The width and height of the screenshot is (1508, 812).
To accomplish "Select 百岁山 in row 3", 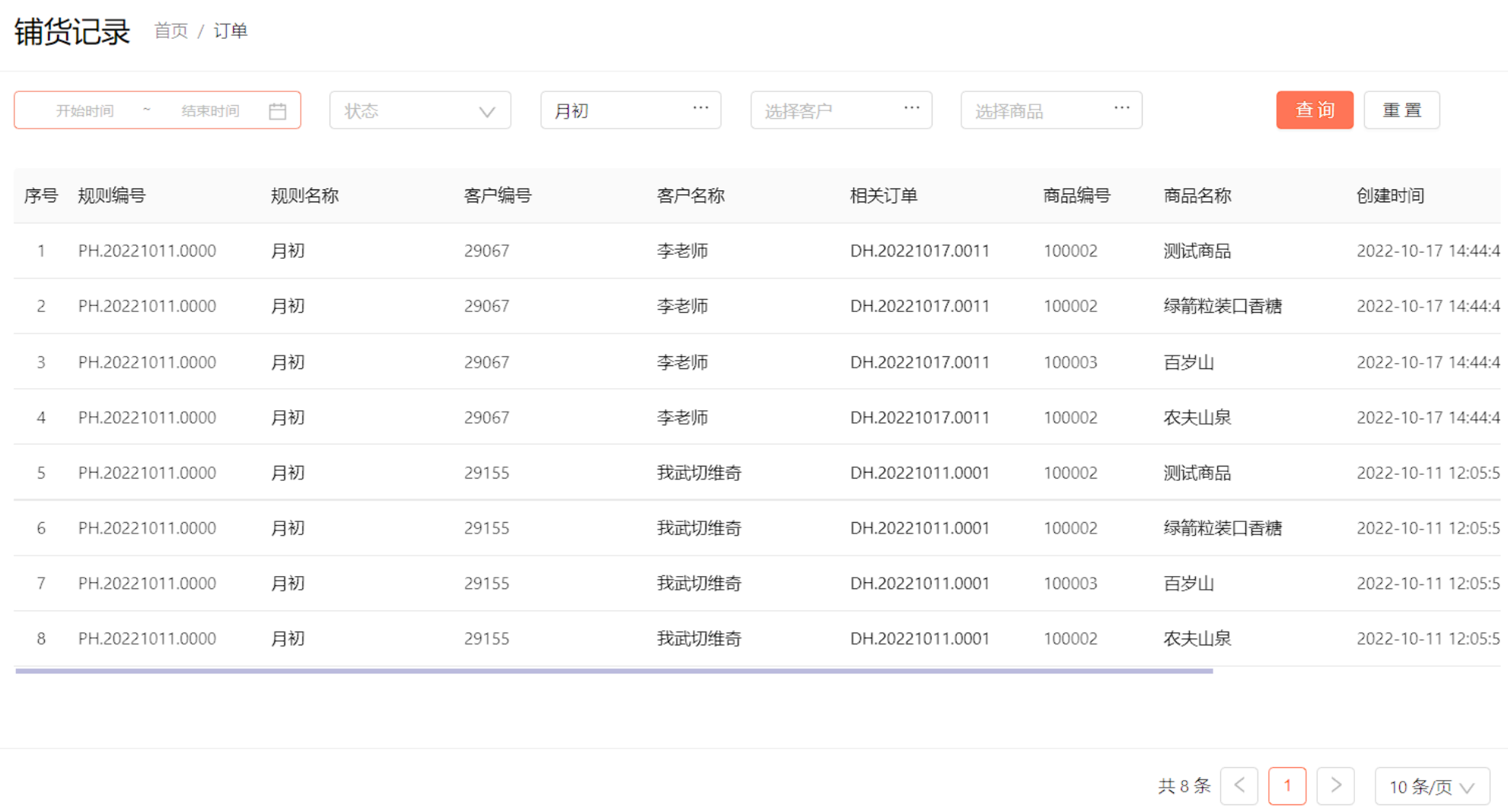I will point(1189,362).
